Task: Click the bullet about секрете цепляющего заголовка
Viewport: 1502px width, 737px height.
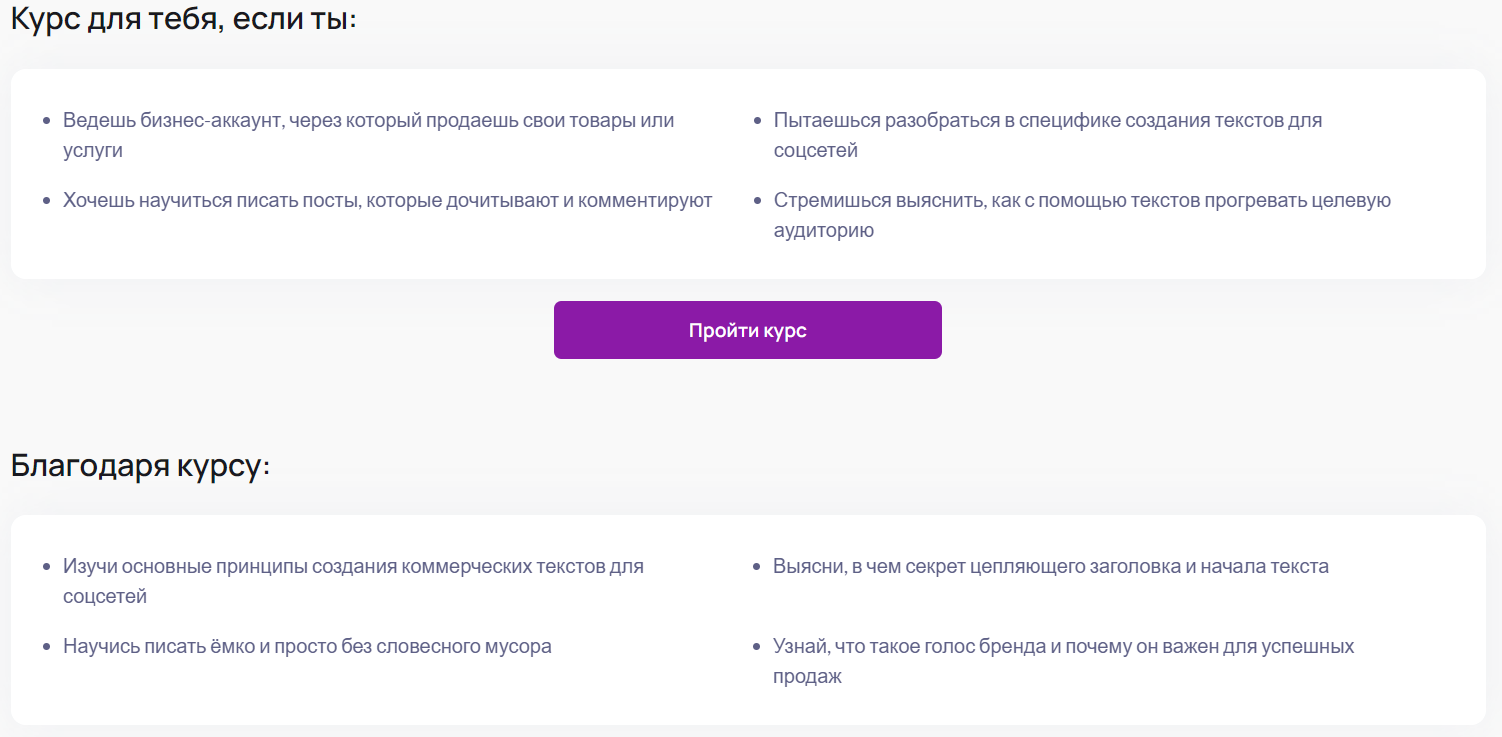Action: tap(1050, 566)
